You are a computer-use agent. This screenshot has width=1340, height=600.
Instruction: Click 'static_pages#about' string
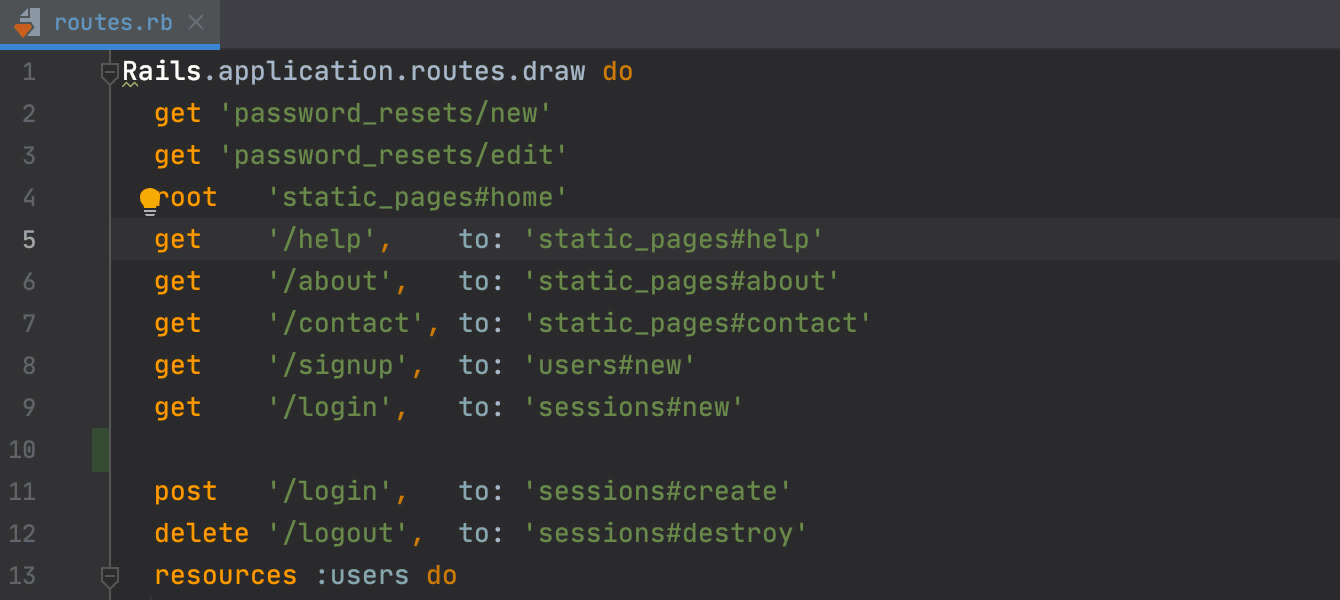[682, 282]
